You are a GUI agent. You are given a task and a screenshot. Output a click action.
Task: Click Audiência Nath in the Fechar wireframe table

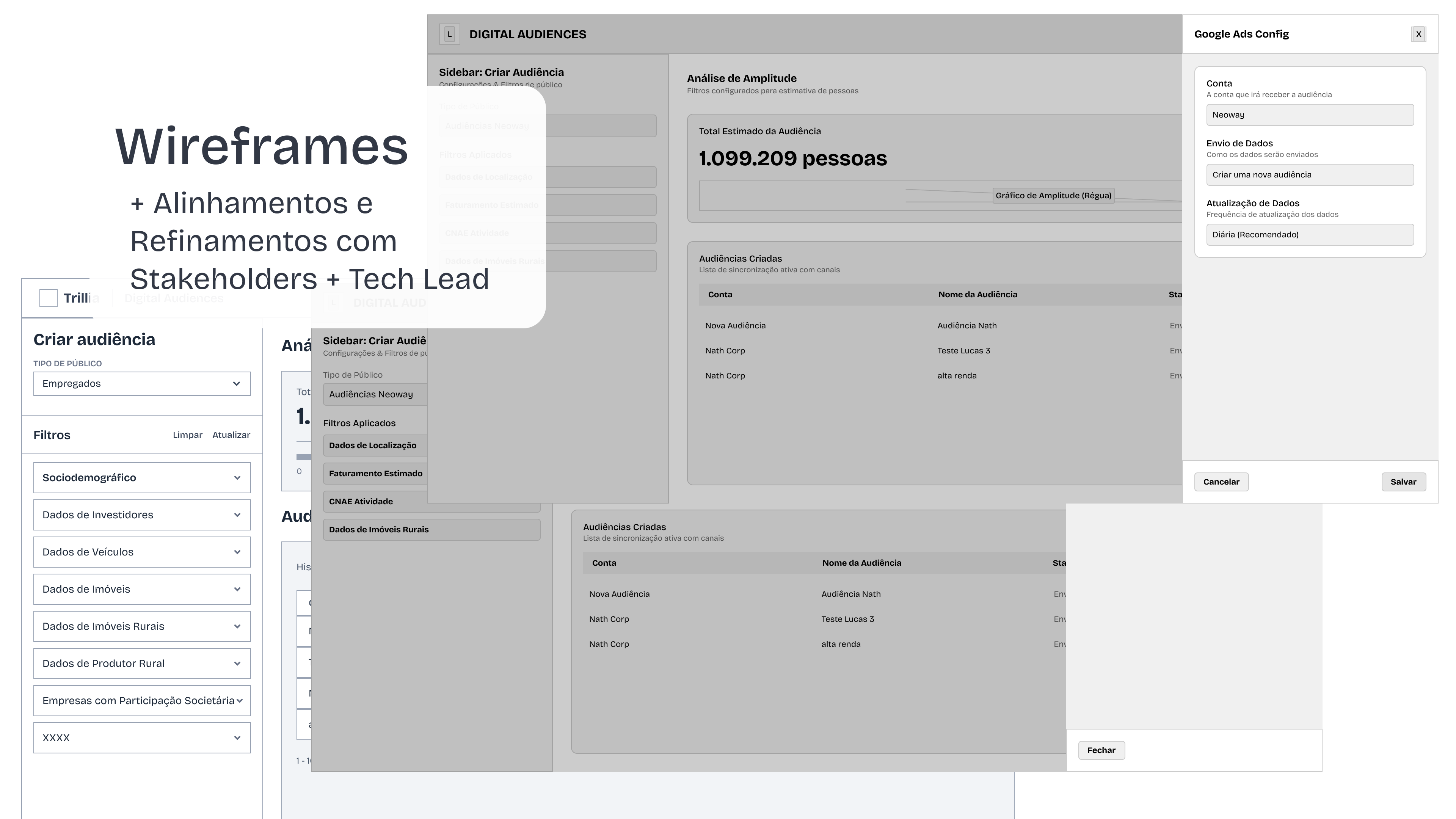851,594
